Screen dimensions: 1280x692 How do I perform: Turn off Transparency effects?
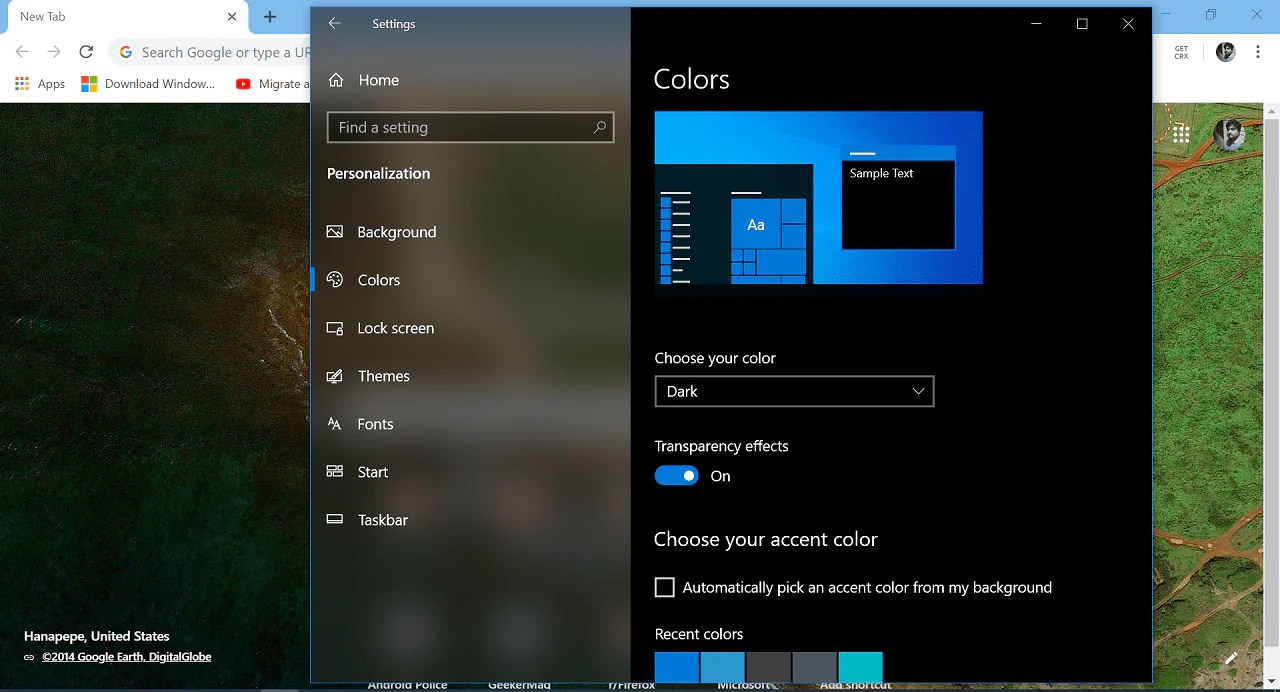tap(676, 475)
